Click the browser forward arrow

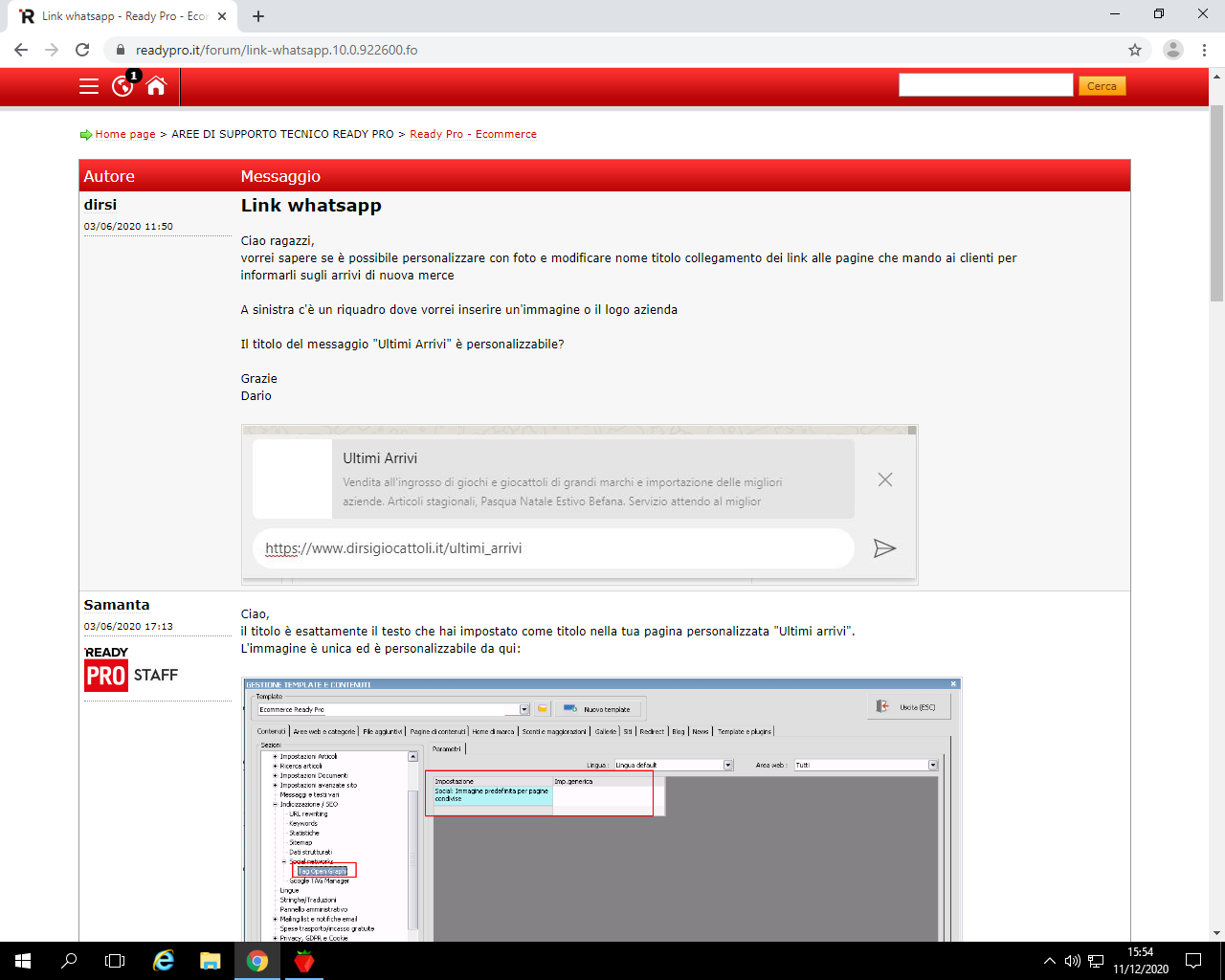pyautogui.click(x=52, y=50)
